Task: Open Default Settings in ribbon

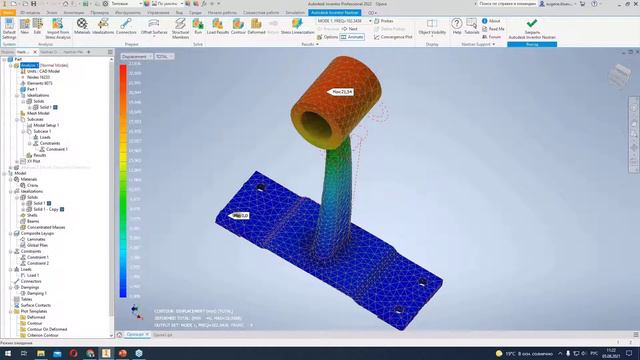Action: [x=9, y=28]
